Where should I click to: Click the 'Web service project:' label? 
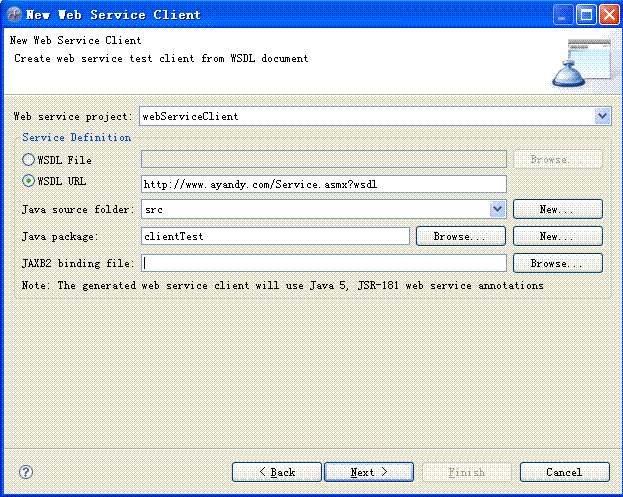pos(73,116)
